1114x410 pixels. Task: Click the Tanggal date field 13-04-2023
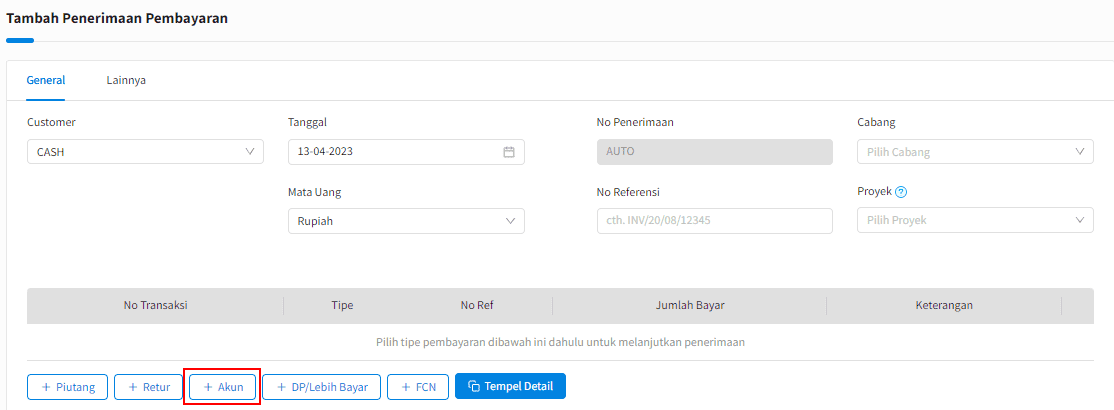(x=406, y=152)
